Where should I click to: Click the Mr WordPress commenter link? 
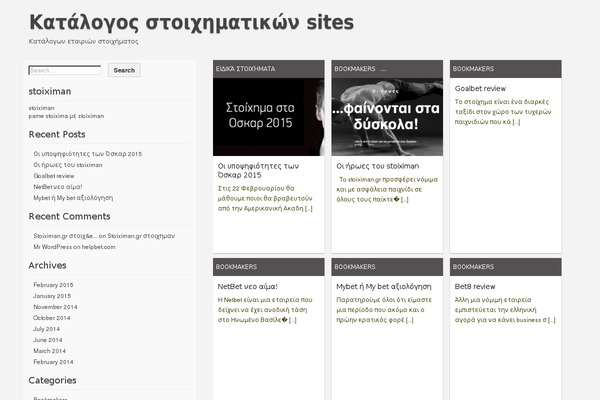(x=52, y=247)
